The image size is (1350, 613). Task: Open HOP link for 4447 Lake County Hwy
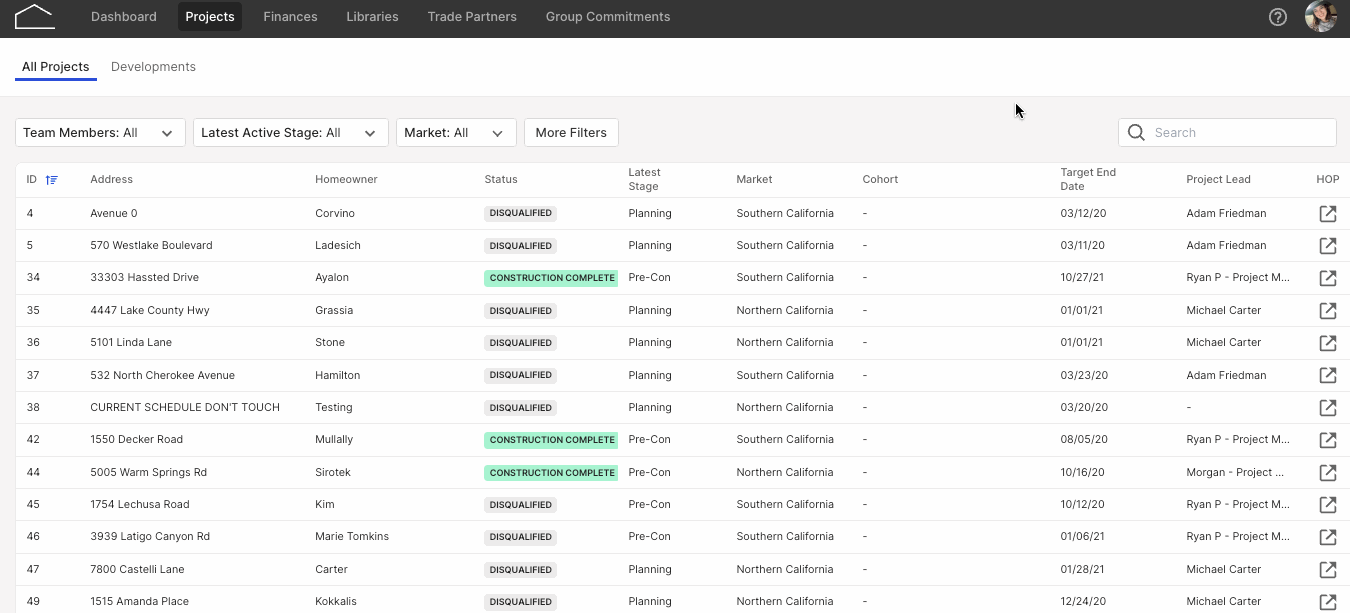point(1328,310)
